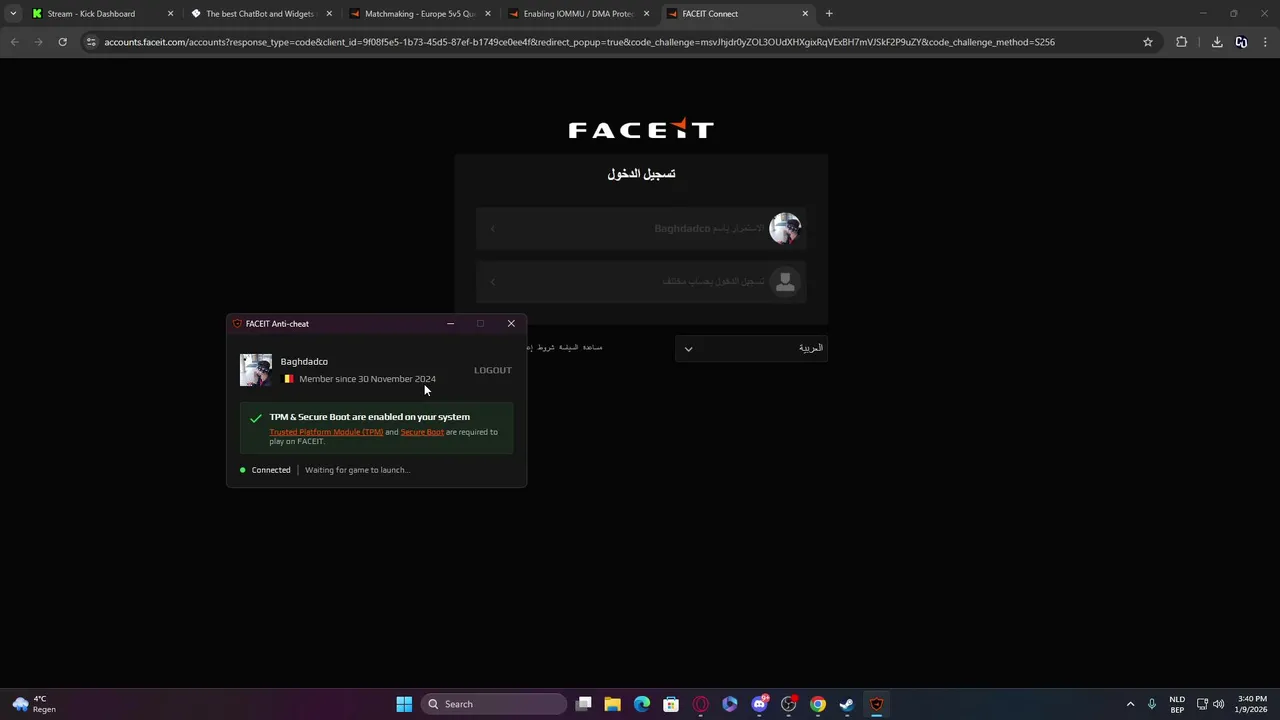Image resolution: width=1280 pixels, height=720 pixels.
Task: Click the FACEIT shield icon in the Anti-cheat title bar
Action: 237,324
